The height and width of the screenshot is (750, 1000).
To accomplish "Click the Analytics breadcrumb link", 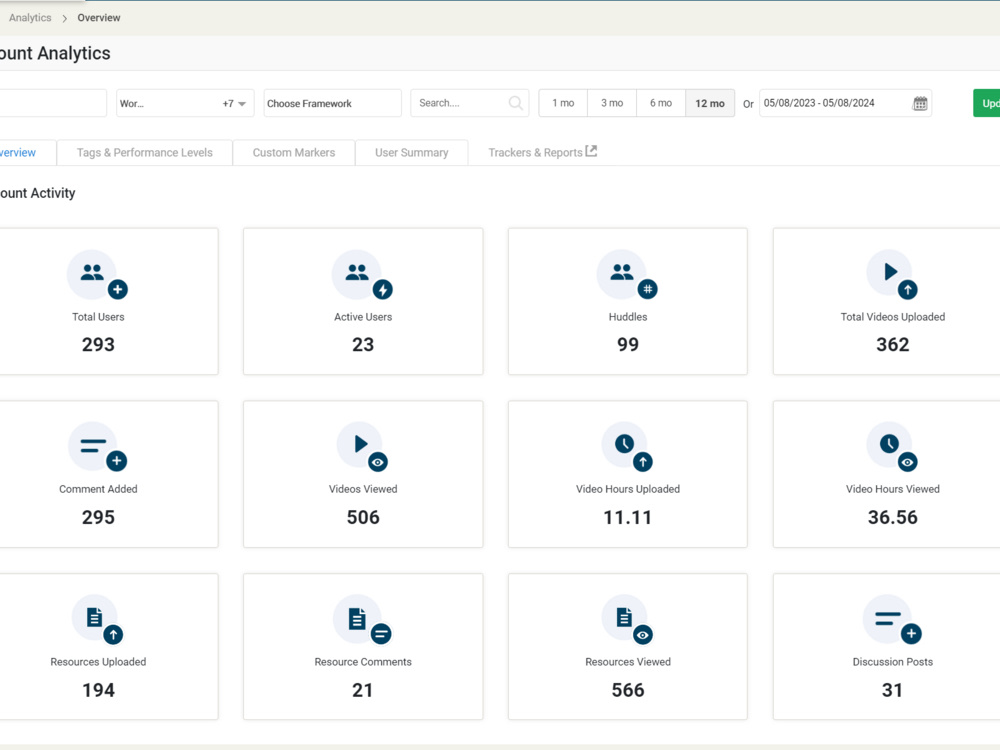I will point(30,18).
